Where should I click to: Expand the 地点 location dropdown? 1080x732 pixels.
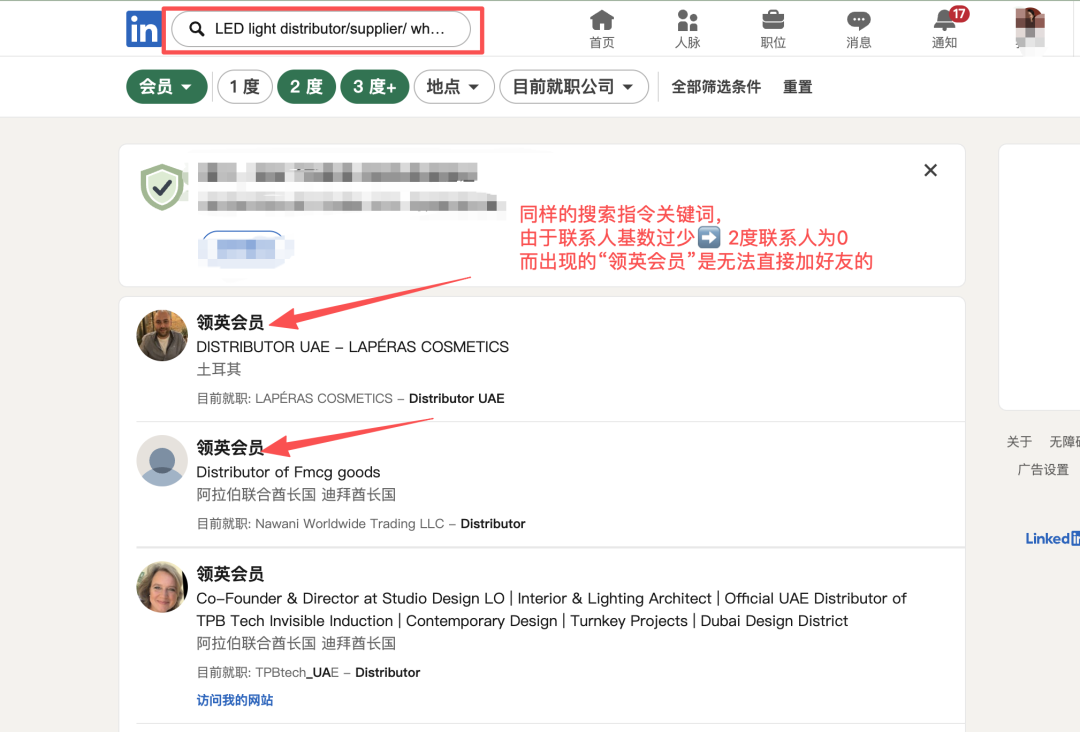453,87
